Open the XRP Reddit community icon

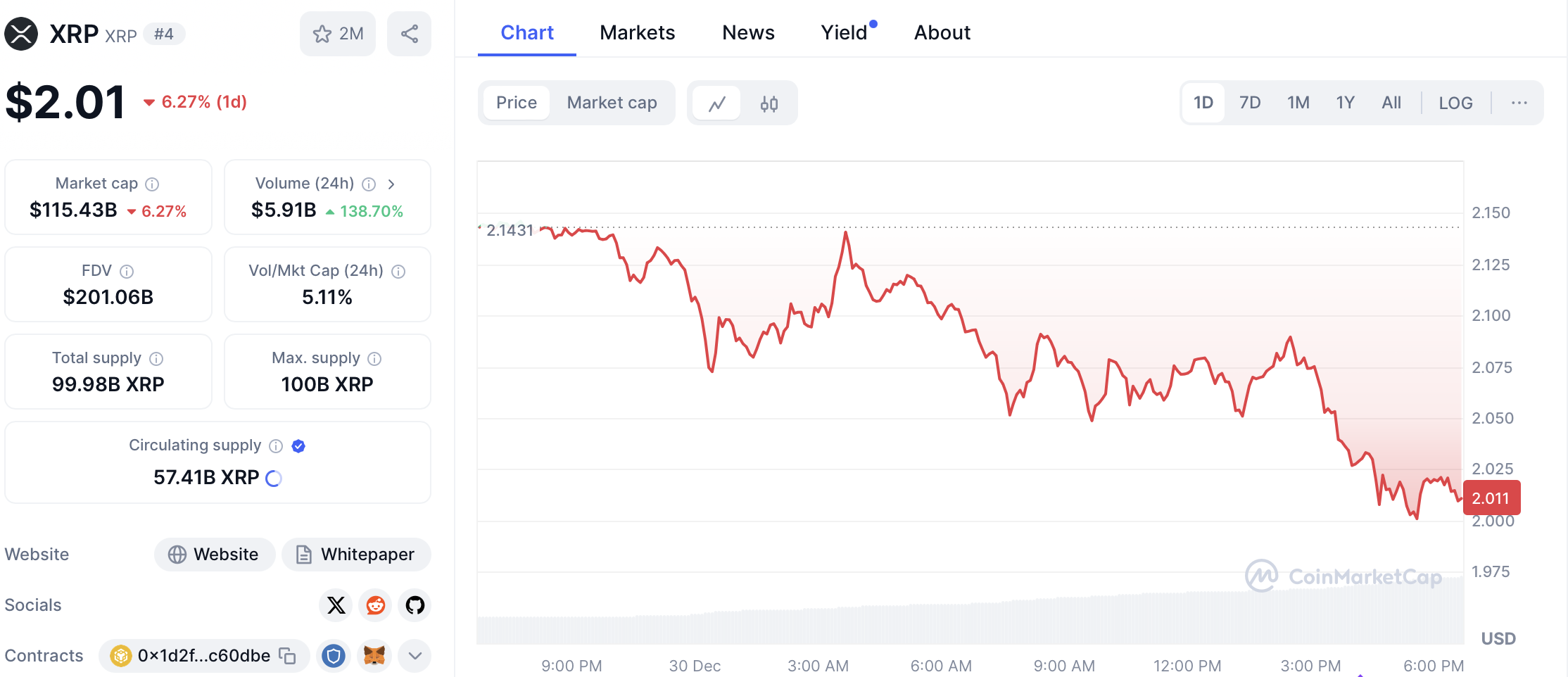[376, 605]
